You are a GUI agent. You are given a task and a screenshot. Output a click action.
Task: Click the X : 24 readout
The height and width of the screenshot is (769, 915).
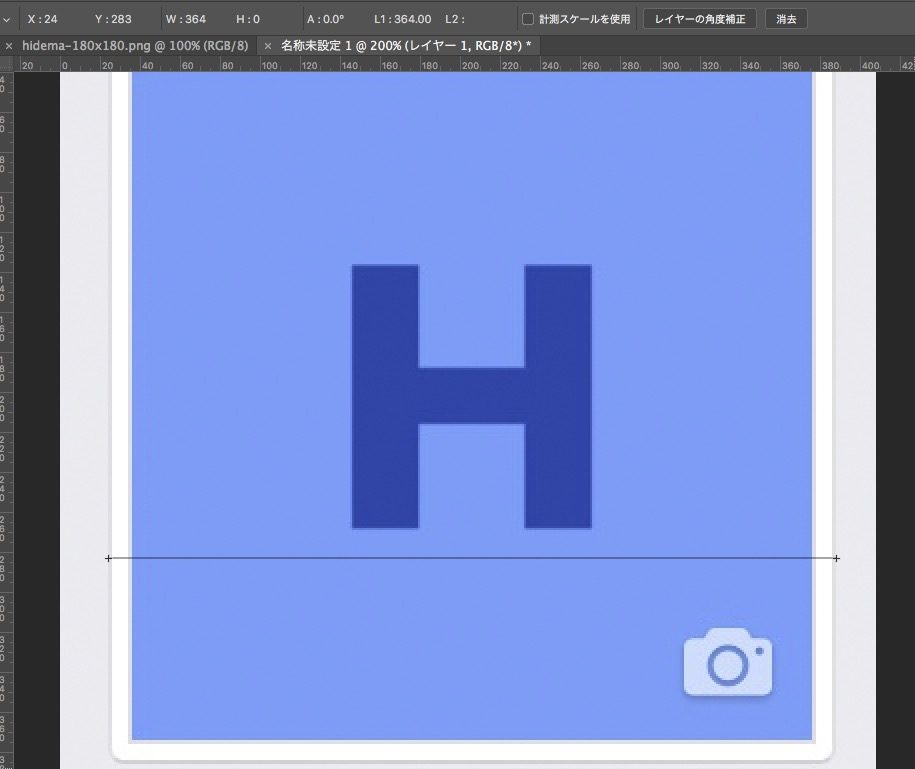pos(42,19)
